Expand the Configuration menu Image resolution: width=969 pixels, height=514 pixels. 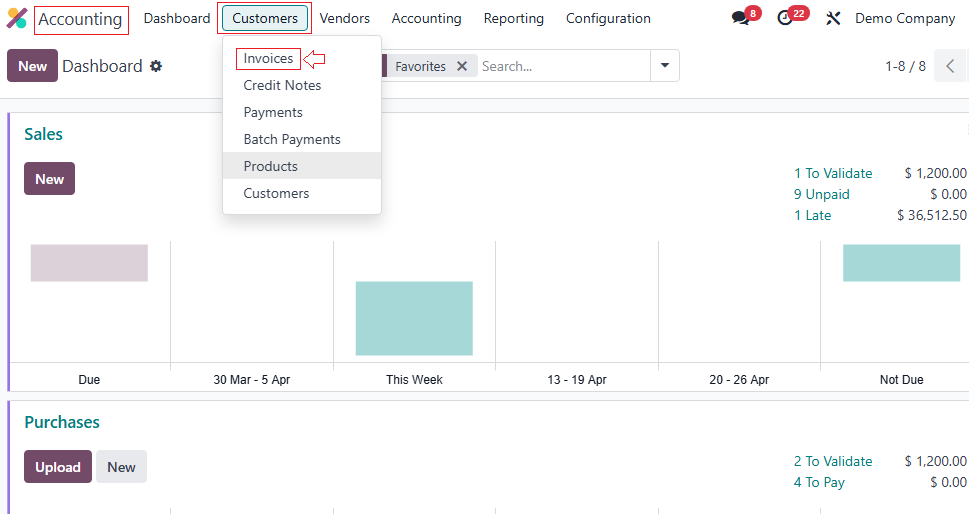point(608,19)
